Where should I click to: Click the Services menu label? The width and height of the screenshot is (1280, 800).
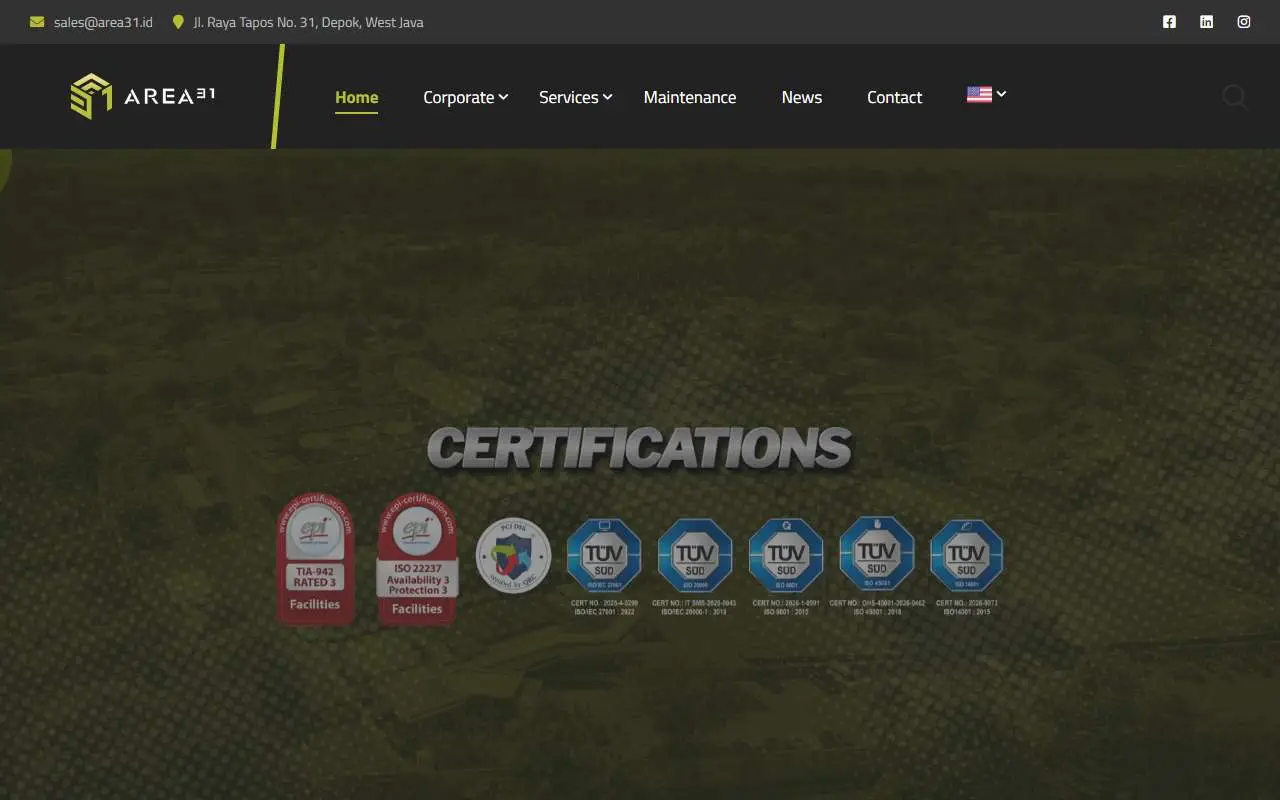point(569,97)
